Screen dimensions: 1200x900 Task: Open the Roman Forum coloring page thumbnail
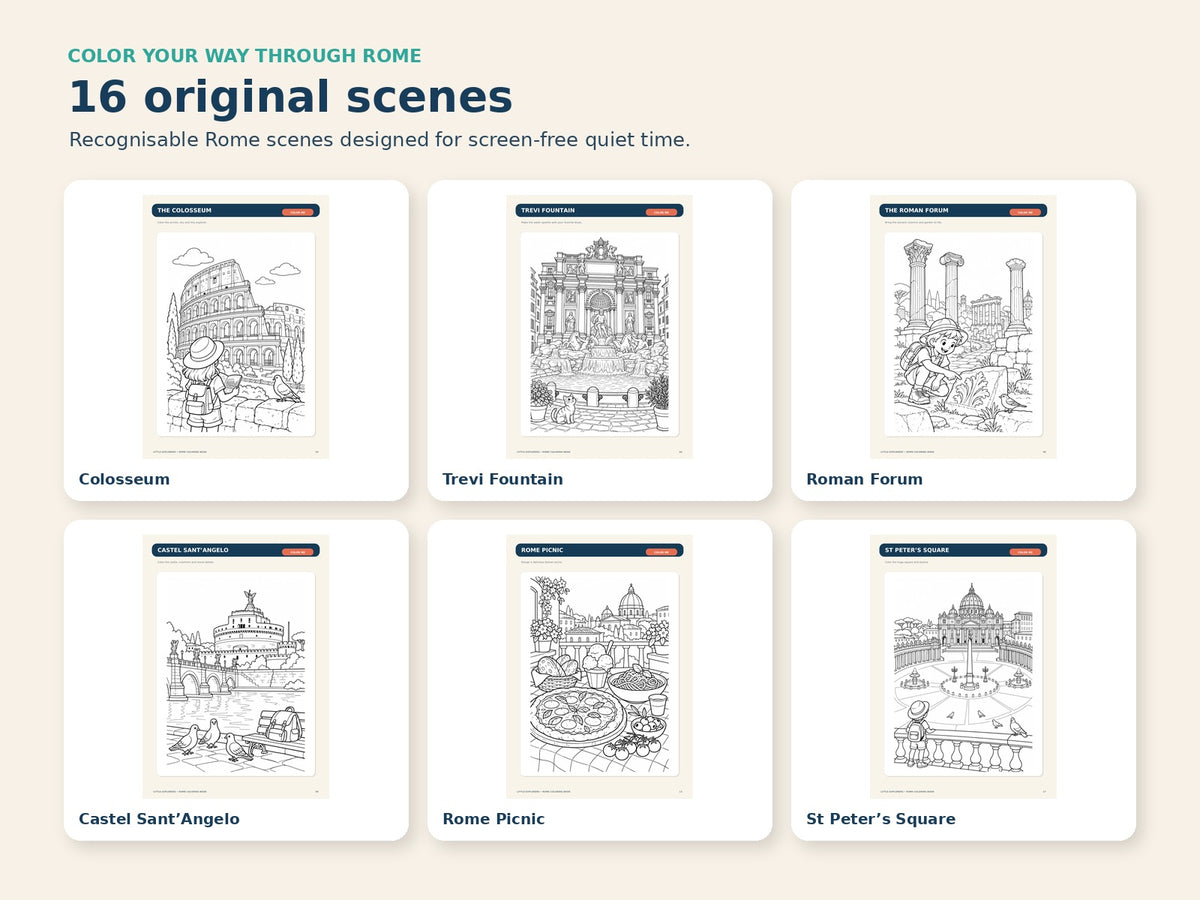coord(964,327)
